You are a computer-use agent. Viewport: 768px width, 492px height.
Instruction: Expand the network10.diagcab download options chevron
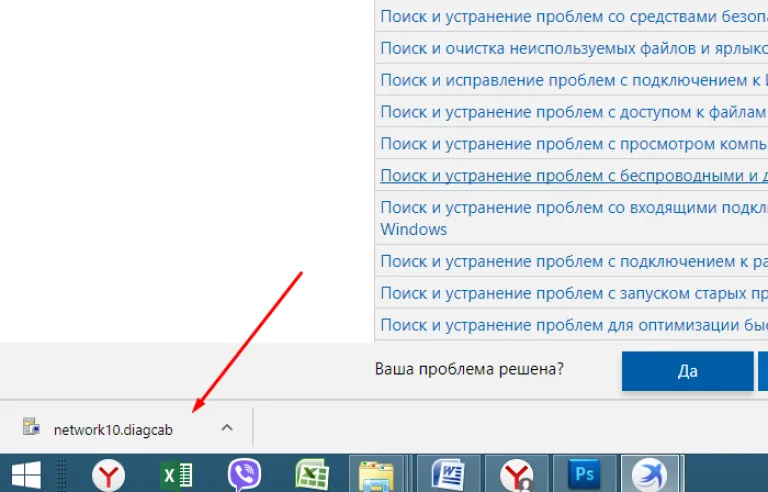tap(227, 428)
